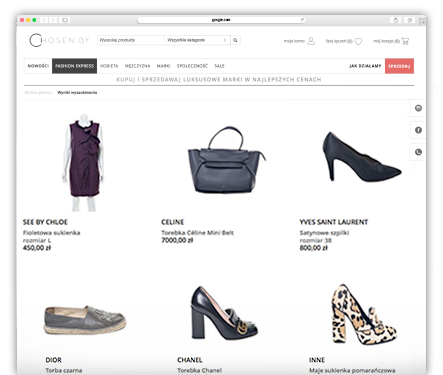The height and width of the screenshot is (375, 443).
Task: Click the SEE BY CHLOE brand name
Action: [45, 222]
